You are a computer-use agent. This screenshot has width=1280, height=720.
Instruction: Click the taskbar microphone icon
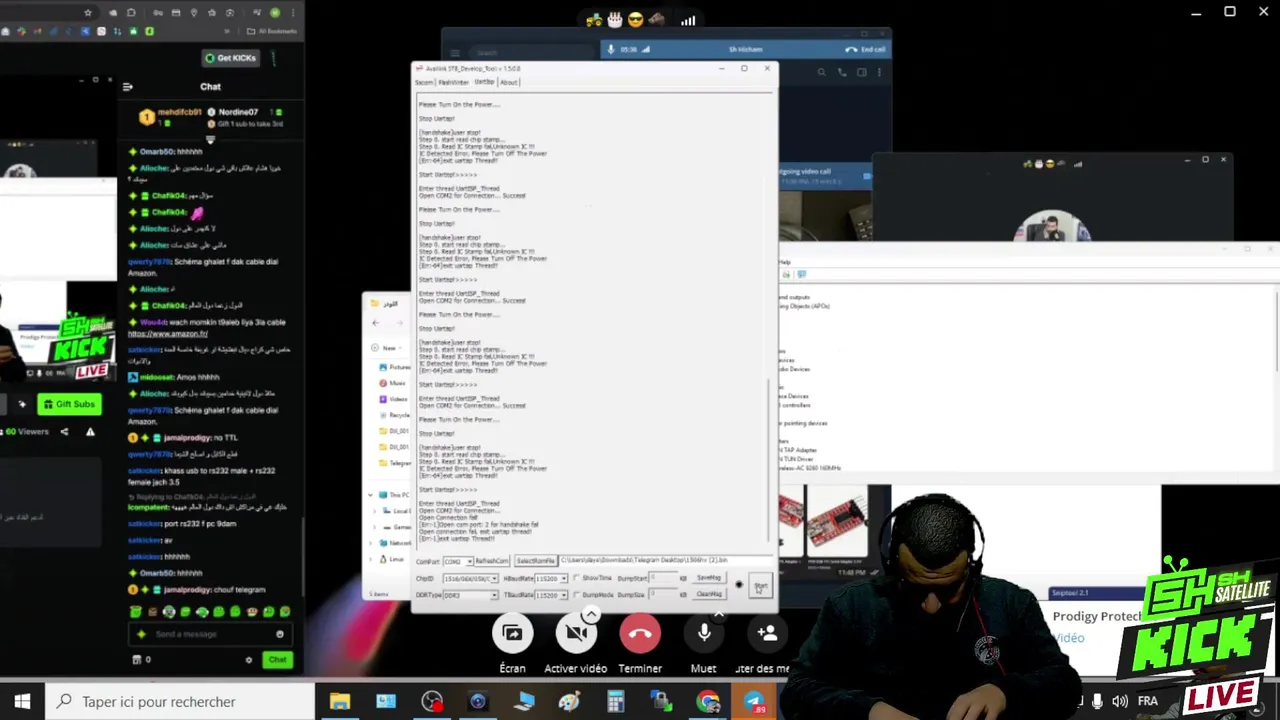1097,701
